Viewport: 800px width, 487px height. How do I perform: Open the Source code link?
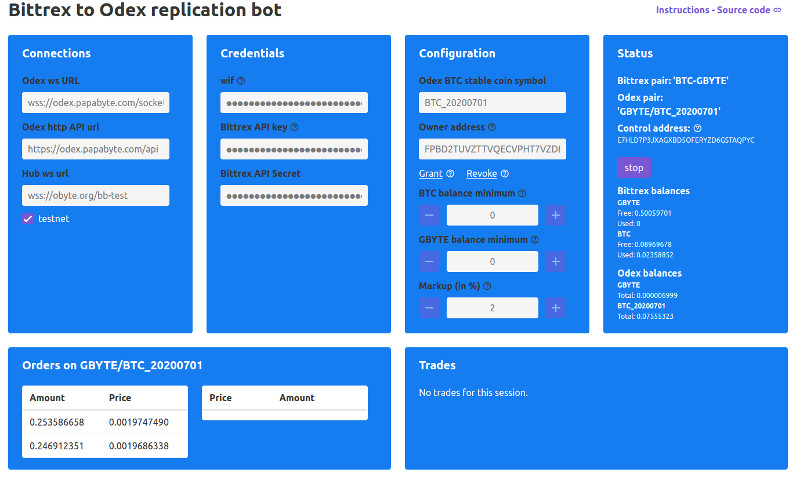(x=743, y=10)
